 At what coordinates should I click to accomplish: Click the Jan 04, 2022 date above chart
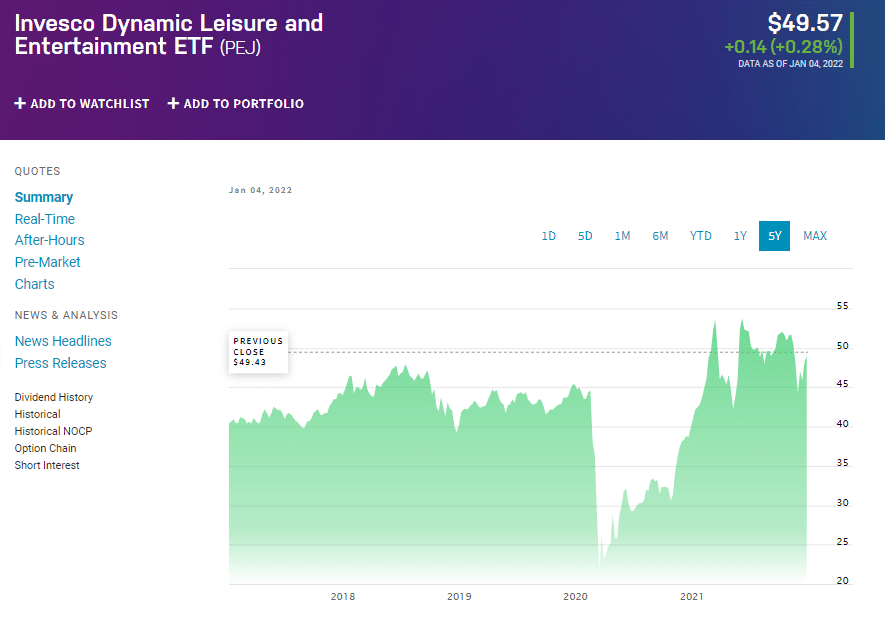pos(260,190)
